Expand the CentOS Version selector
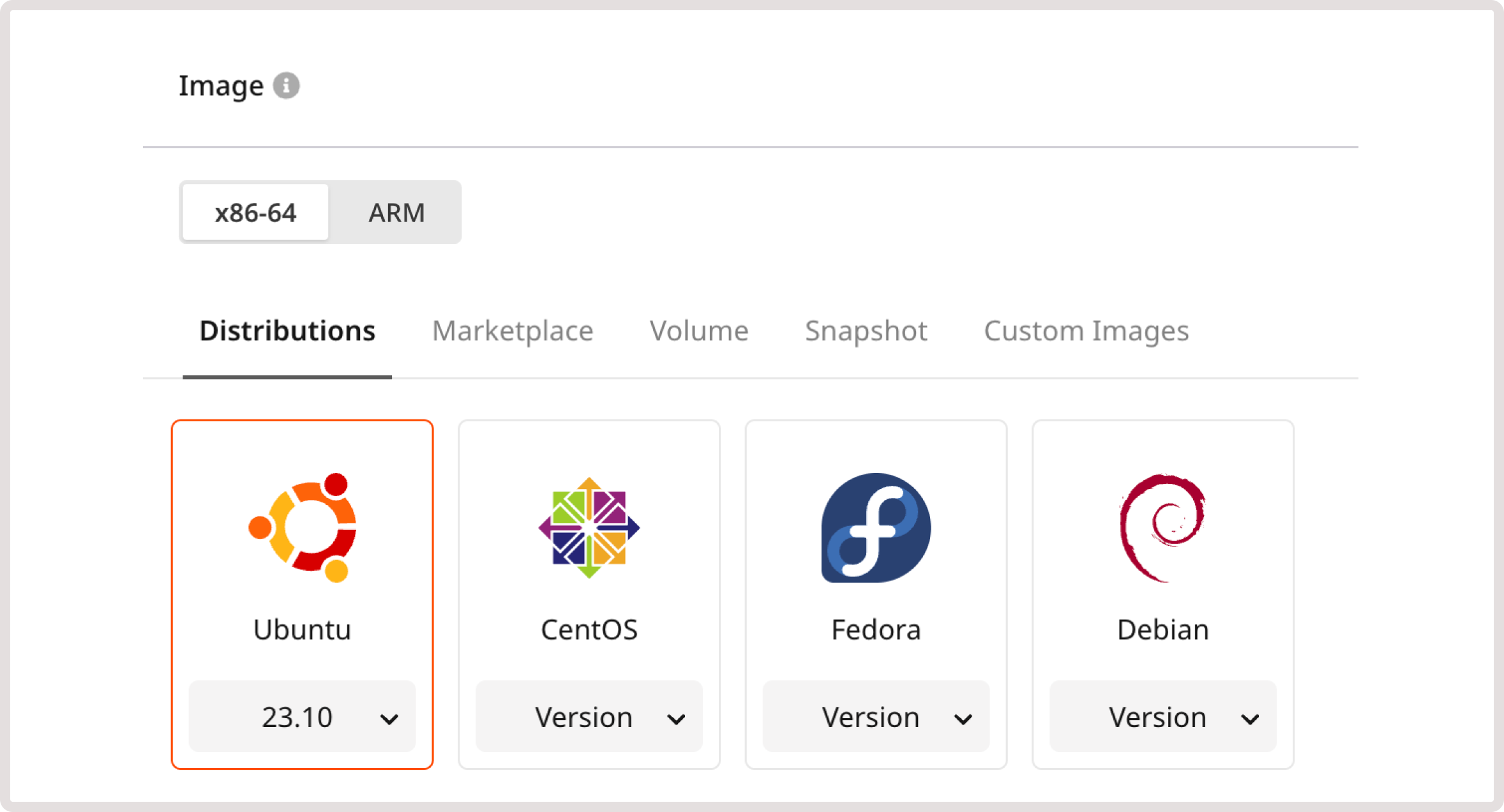The height and width of the screenshot is (812, 1504). coord(589,716)
